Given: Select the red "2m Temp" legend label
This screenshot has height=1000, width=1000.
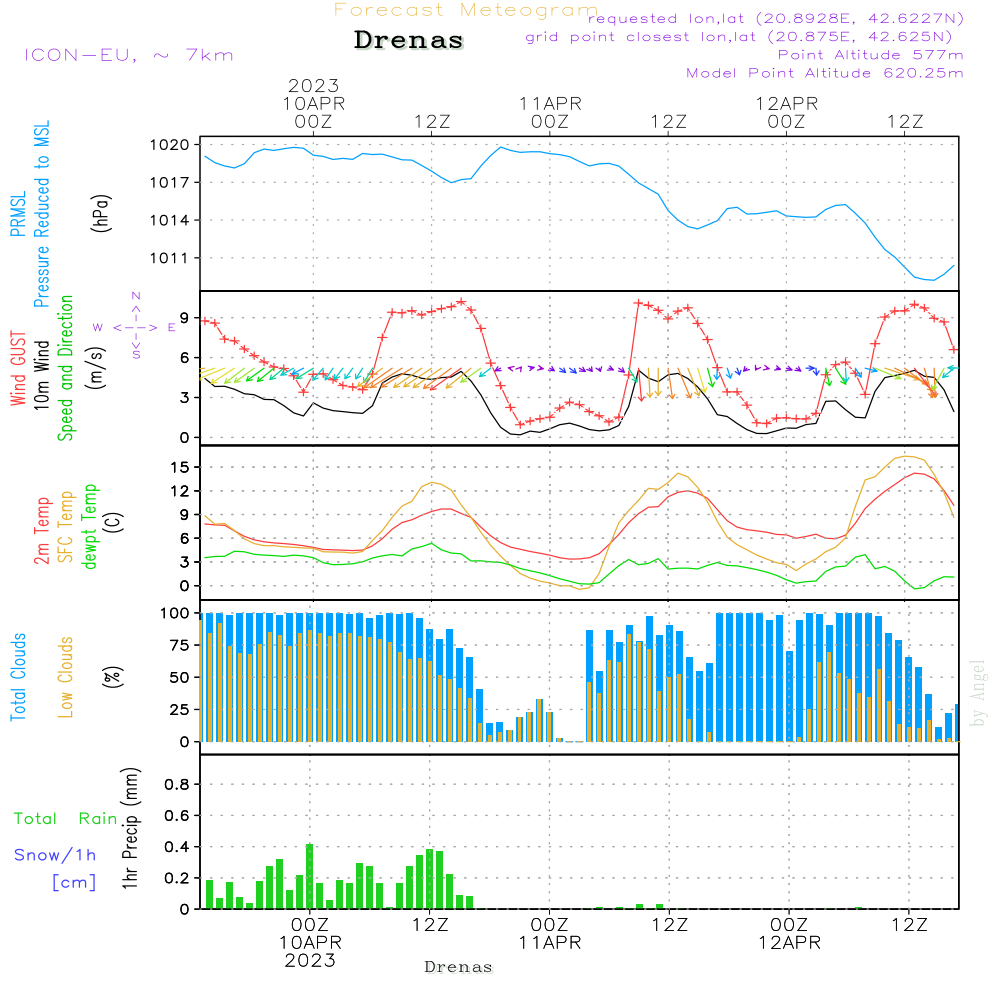Looking at the screenshot, I should 41,531.
